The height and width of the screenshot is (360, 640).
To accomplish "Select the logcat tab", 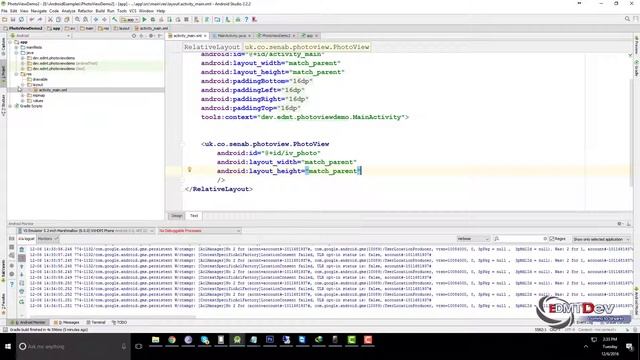I will [x=27, y=239].
